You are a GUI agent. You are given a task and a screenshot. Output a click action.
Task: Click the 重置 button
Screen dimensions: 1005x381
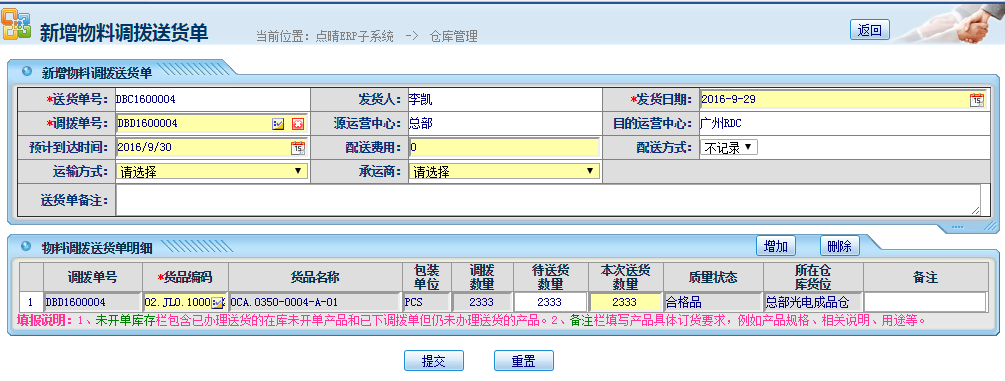(x=524, y=360)
